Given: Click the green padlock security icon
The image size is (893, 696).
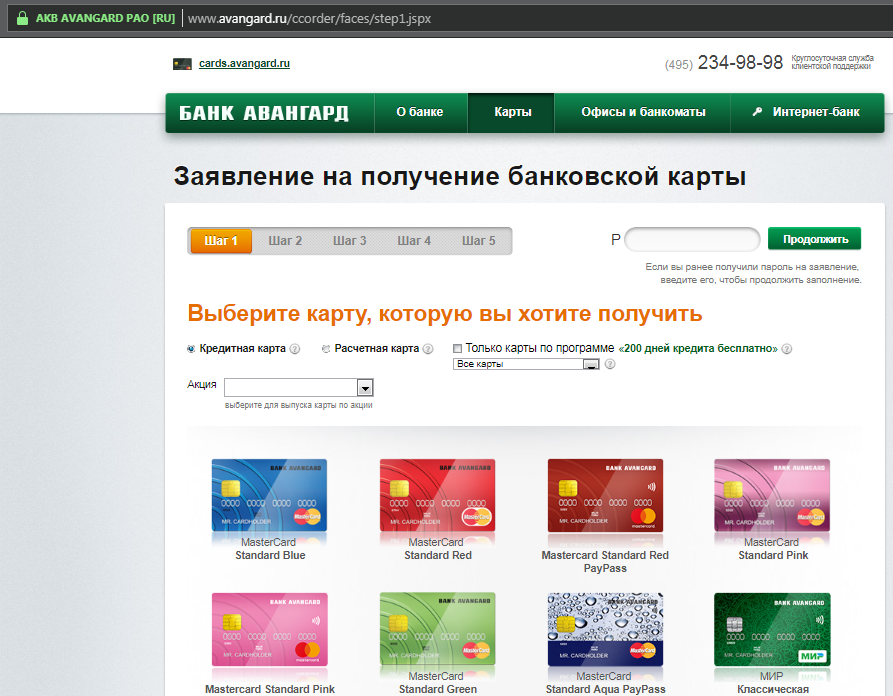Looking at the screenshot, I should click(x=22, y=18).
